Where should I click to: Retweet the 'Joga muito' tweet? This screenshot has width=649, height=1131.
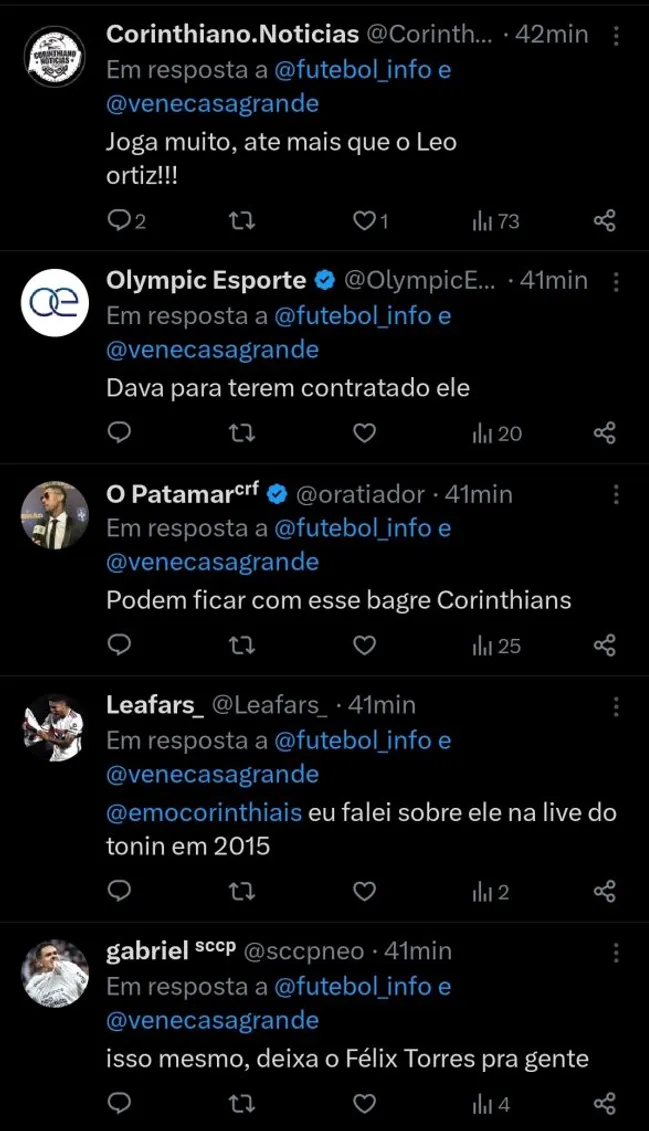pos(238,221)
